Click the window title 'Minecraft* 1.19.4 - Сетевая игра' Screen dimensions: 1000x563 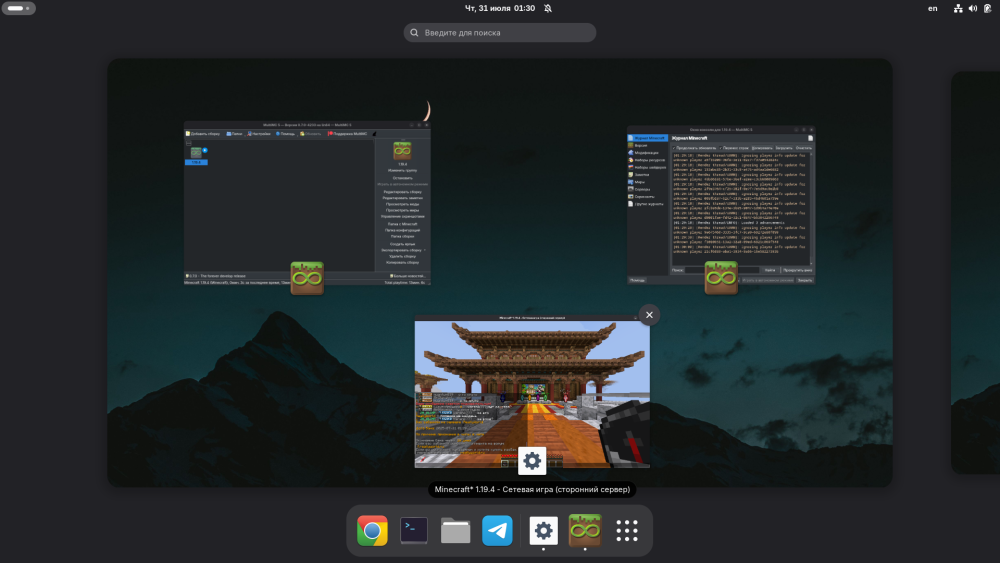(x=532, y=490)
